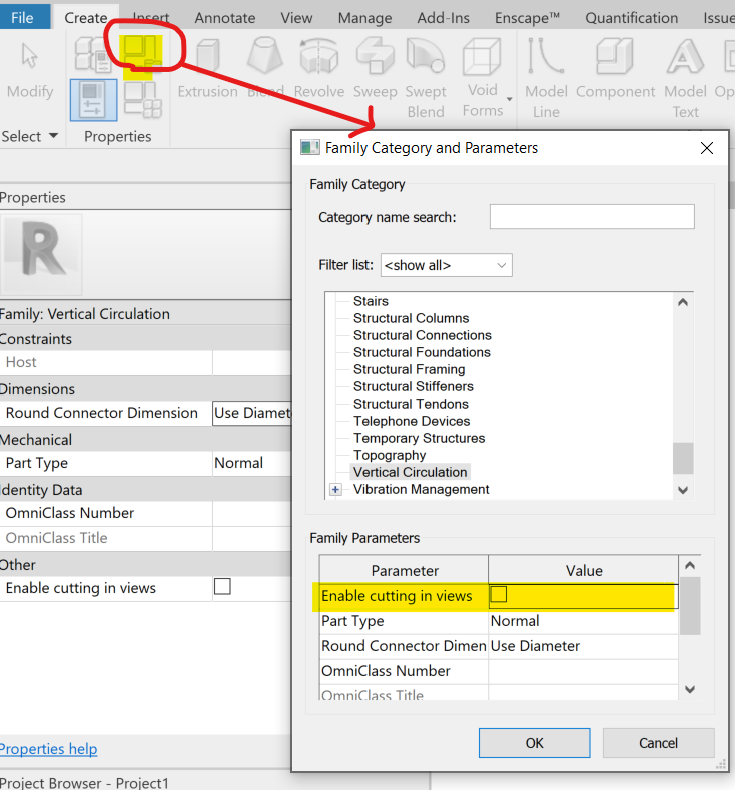Viewport: 735px width, 790px height.
Task: Open the Void Forms dropdown arrow
Action: [x=509, y=99]
